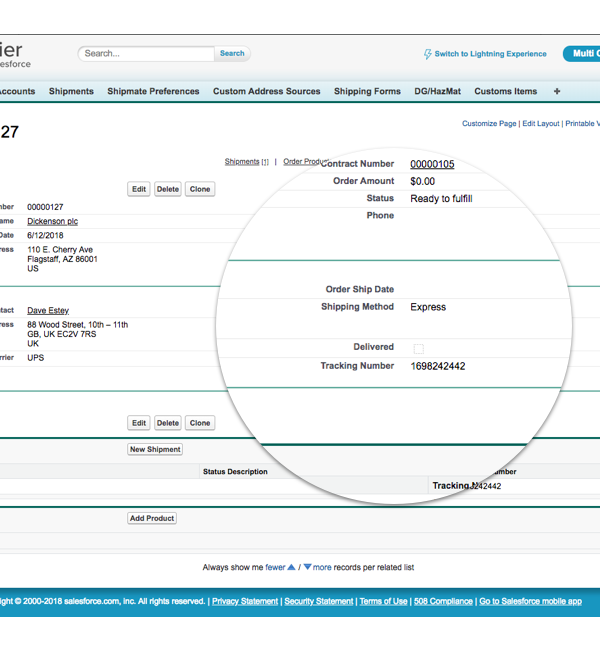This screenshot has width=600, height=650.
Task: Click the Add Product button
Action: 152,518
